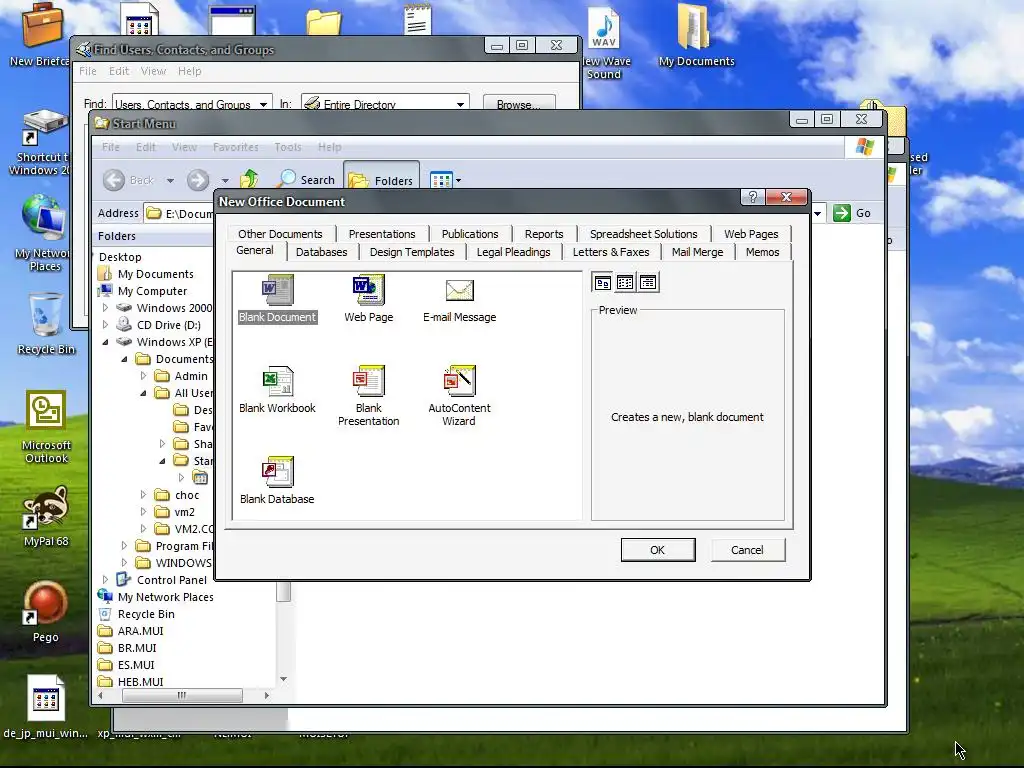Collapse the Windows XP (E:) drive node
This screenshot has height=768, width=1024.
tap(106, 342)
